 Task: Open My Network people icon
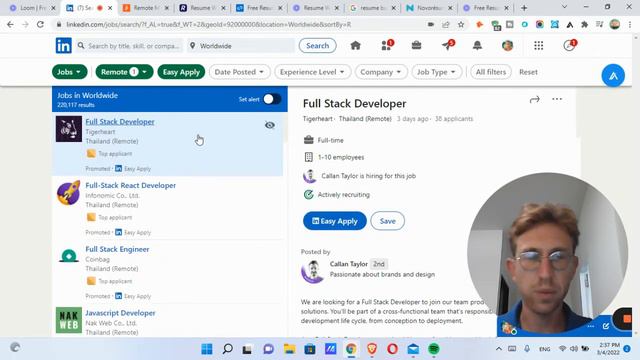pyautogui.click(x=386, y=46)
